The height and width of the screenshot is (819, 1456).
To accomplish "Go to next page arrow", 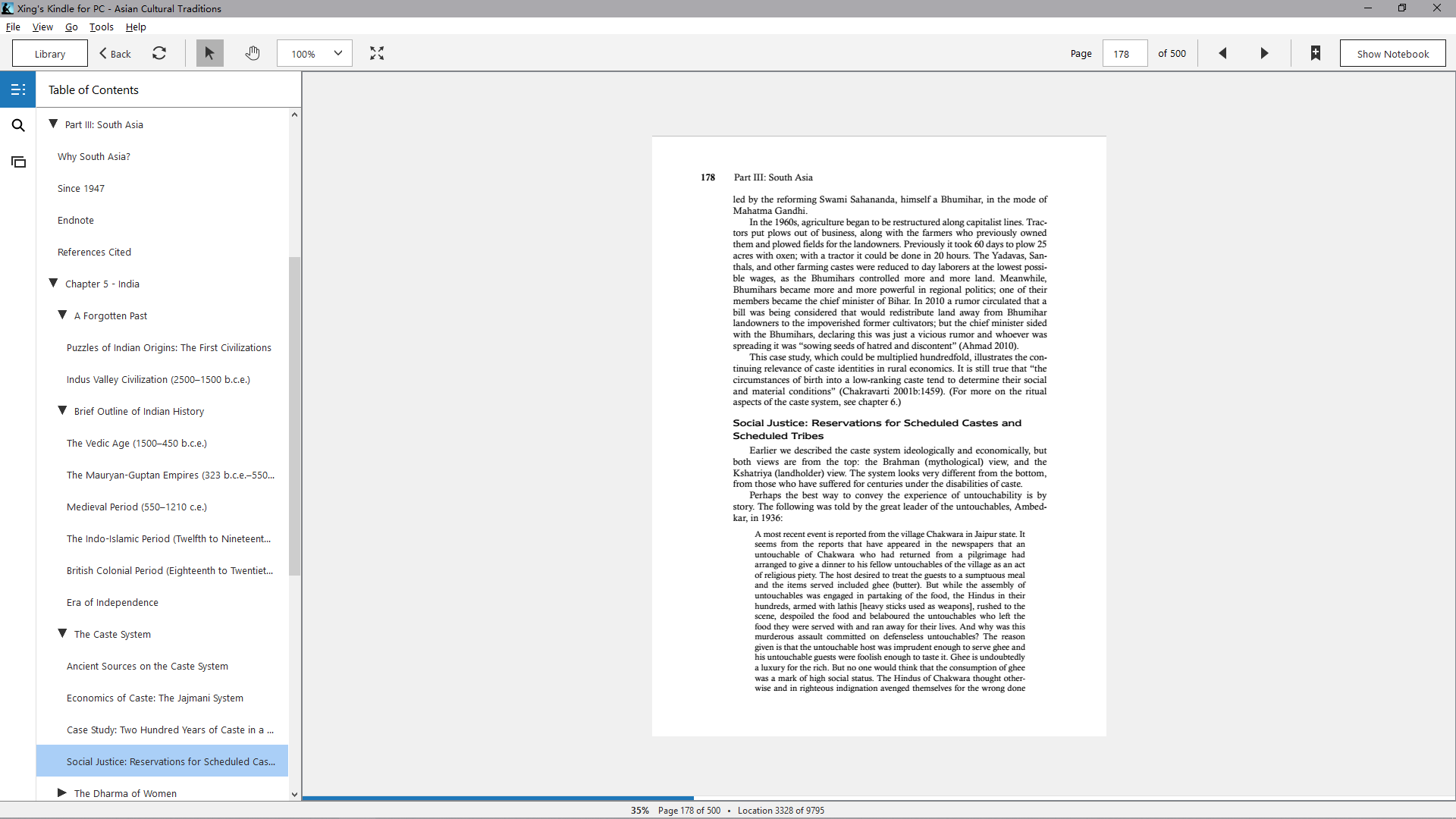I will (1264, 53).
